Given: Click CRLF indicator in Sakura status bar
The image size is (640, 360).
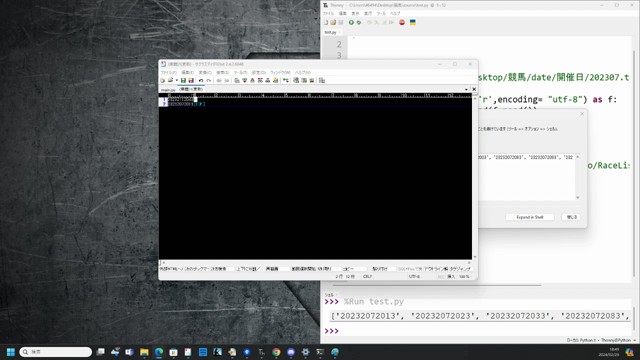Looking at the screenshot, I should (367, 276).
